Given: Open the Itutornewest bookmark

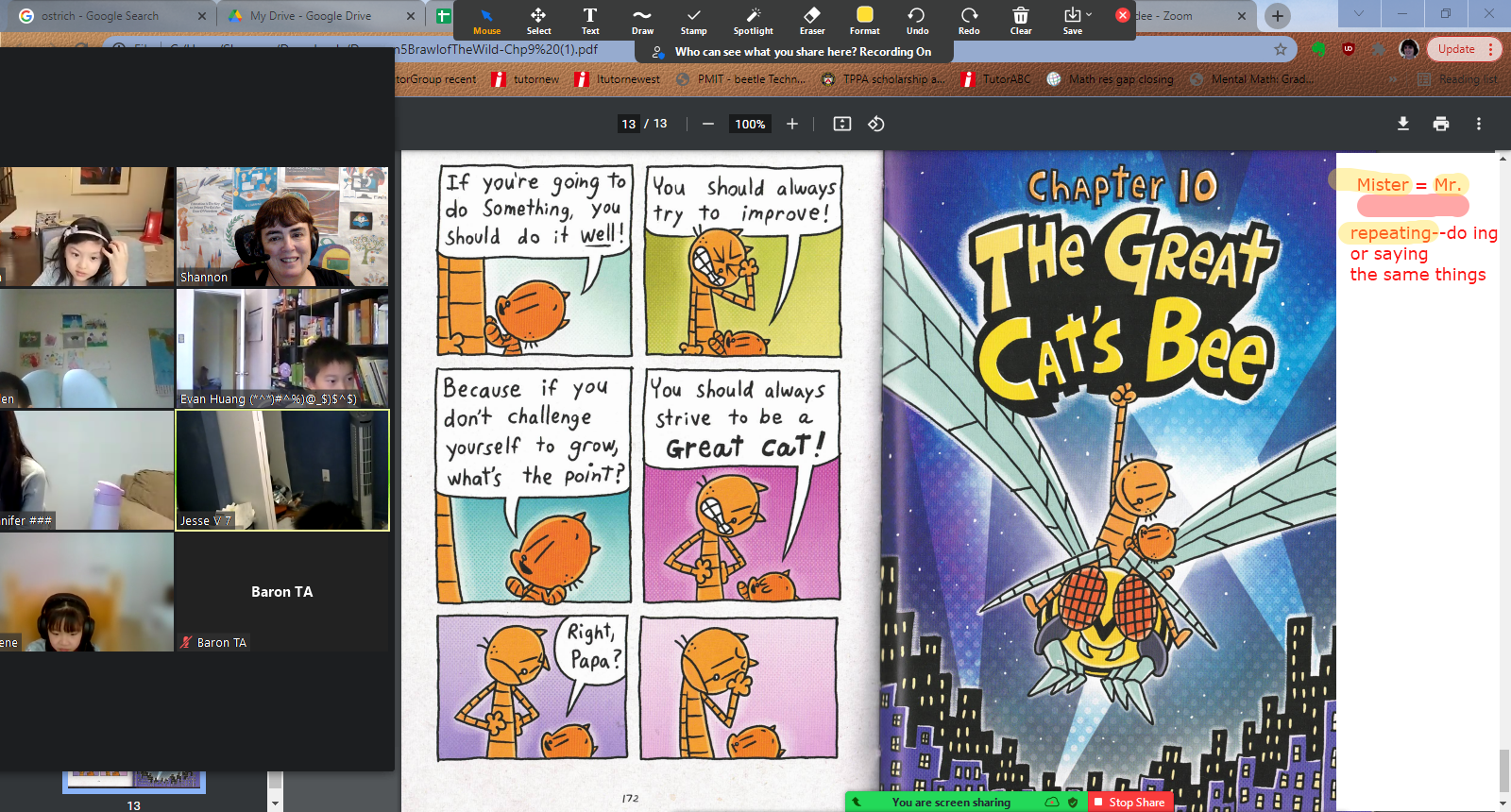Looking at the screenshot, I should pyautogui.click(x=618, y=79).
